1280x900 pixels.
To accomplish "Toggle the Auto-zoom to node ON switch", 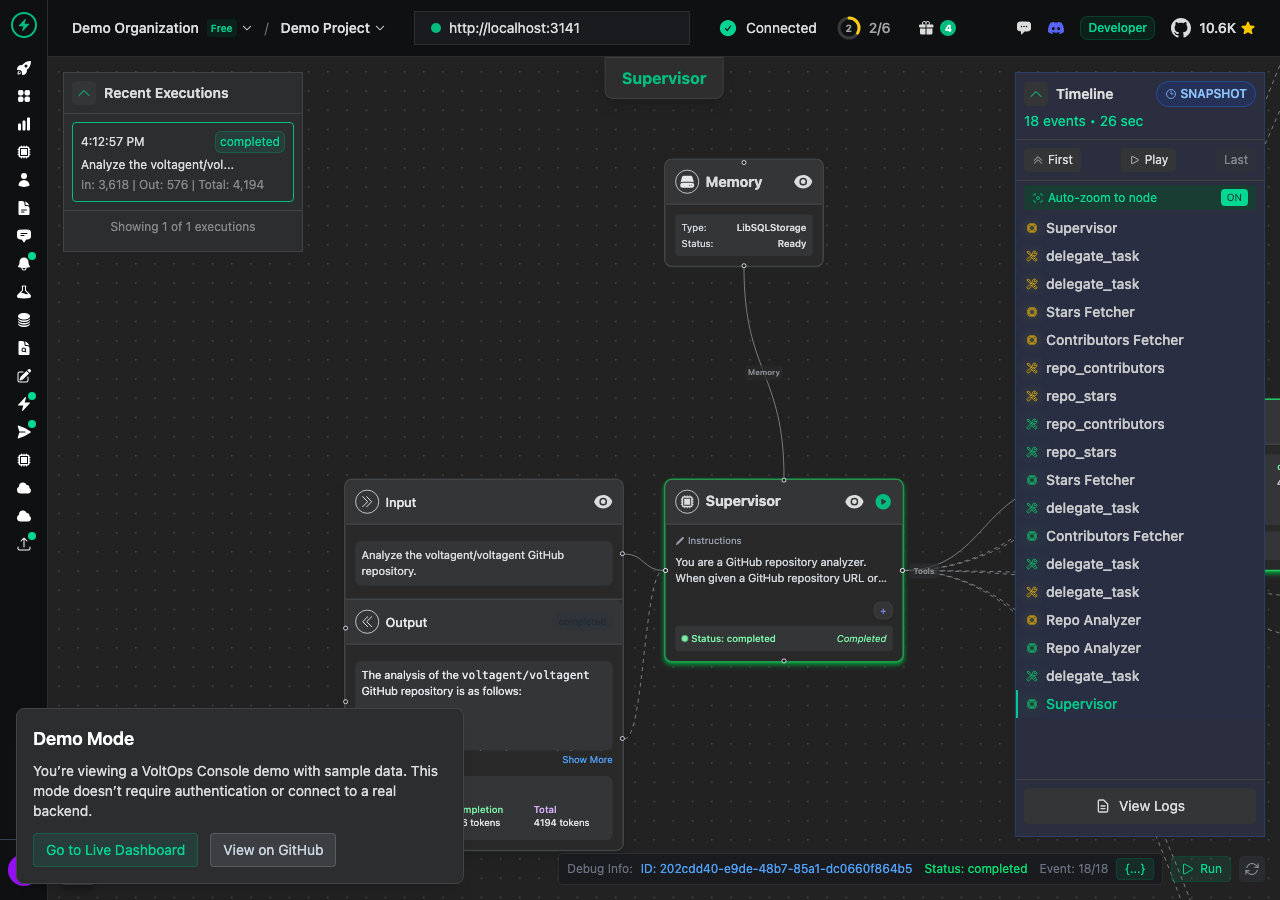I will tap(1234, 198).
